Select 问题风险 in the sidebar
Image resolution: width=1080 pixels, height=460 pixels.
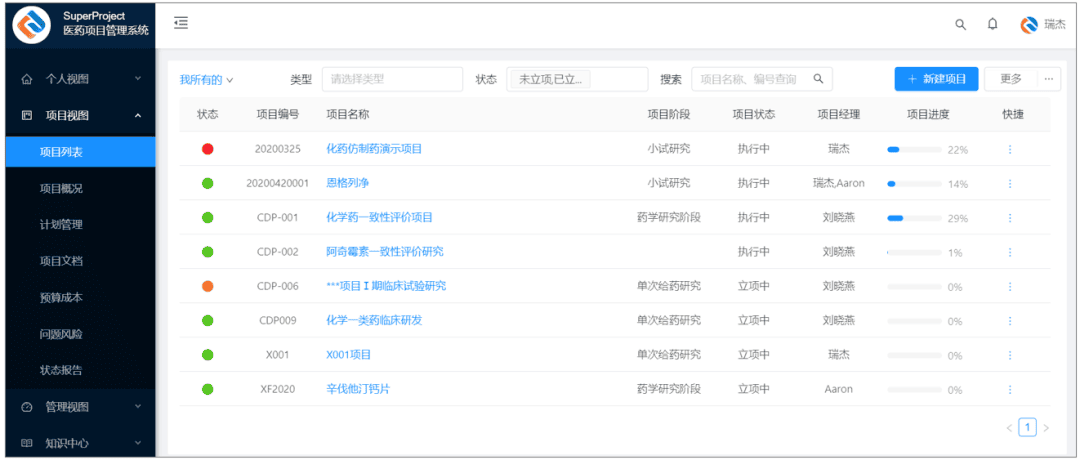tap(80, 334)
